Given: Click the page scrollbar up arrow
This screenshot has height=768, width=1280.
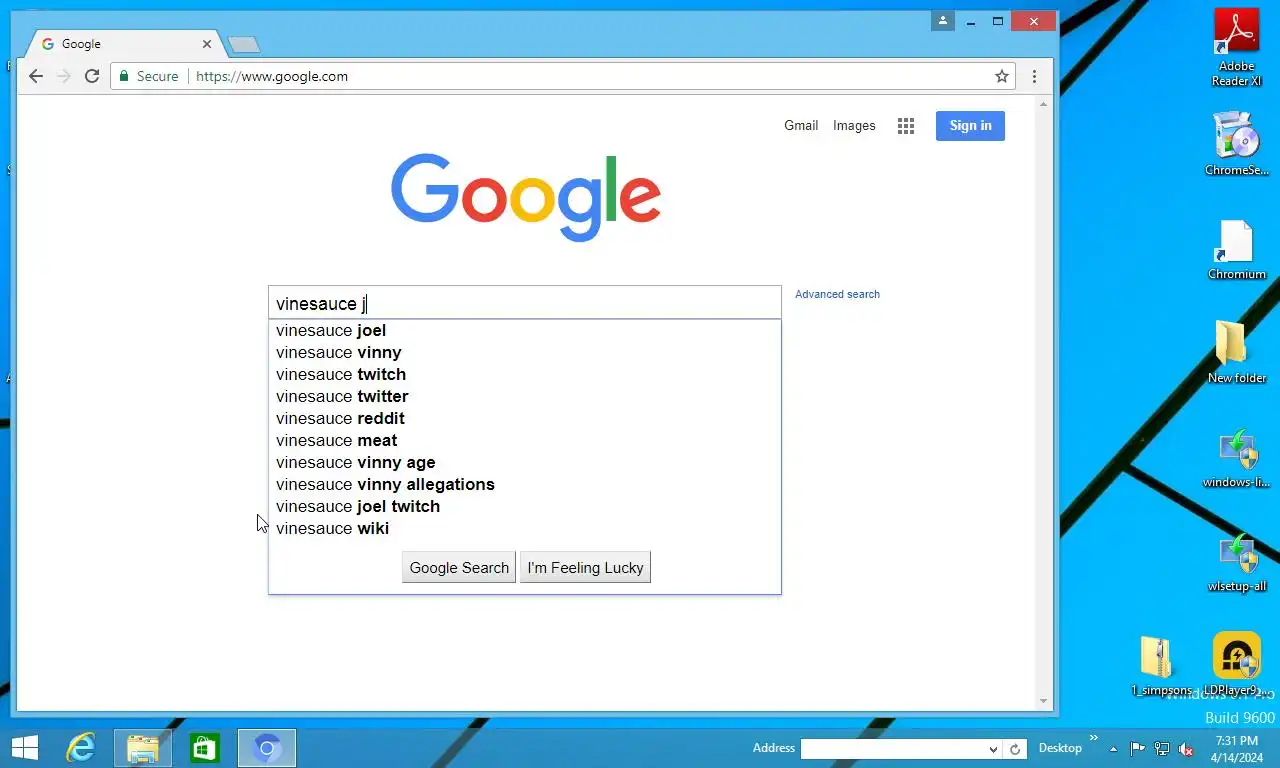Looking at the screenshot, I should tap(1044, 104).
